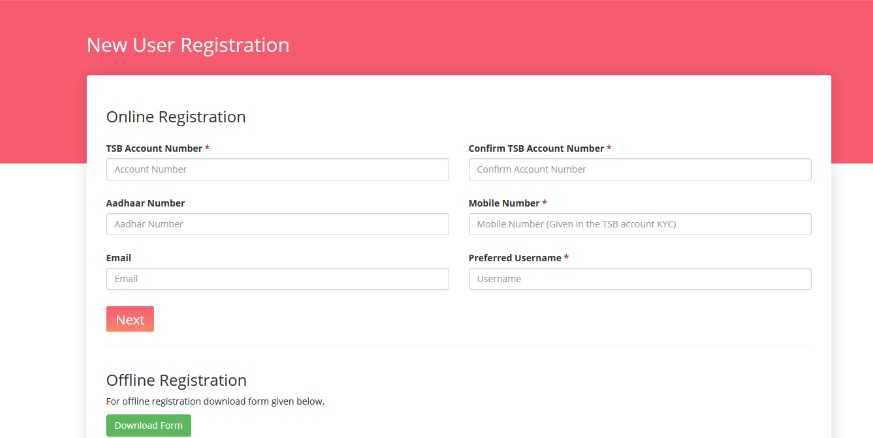Select the Aadhaar Number input field
Image resolution: width=873 pixels, height=438 pixels.
(x=277, y=224)
